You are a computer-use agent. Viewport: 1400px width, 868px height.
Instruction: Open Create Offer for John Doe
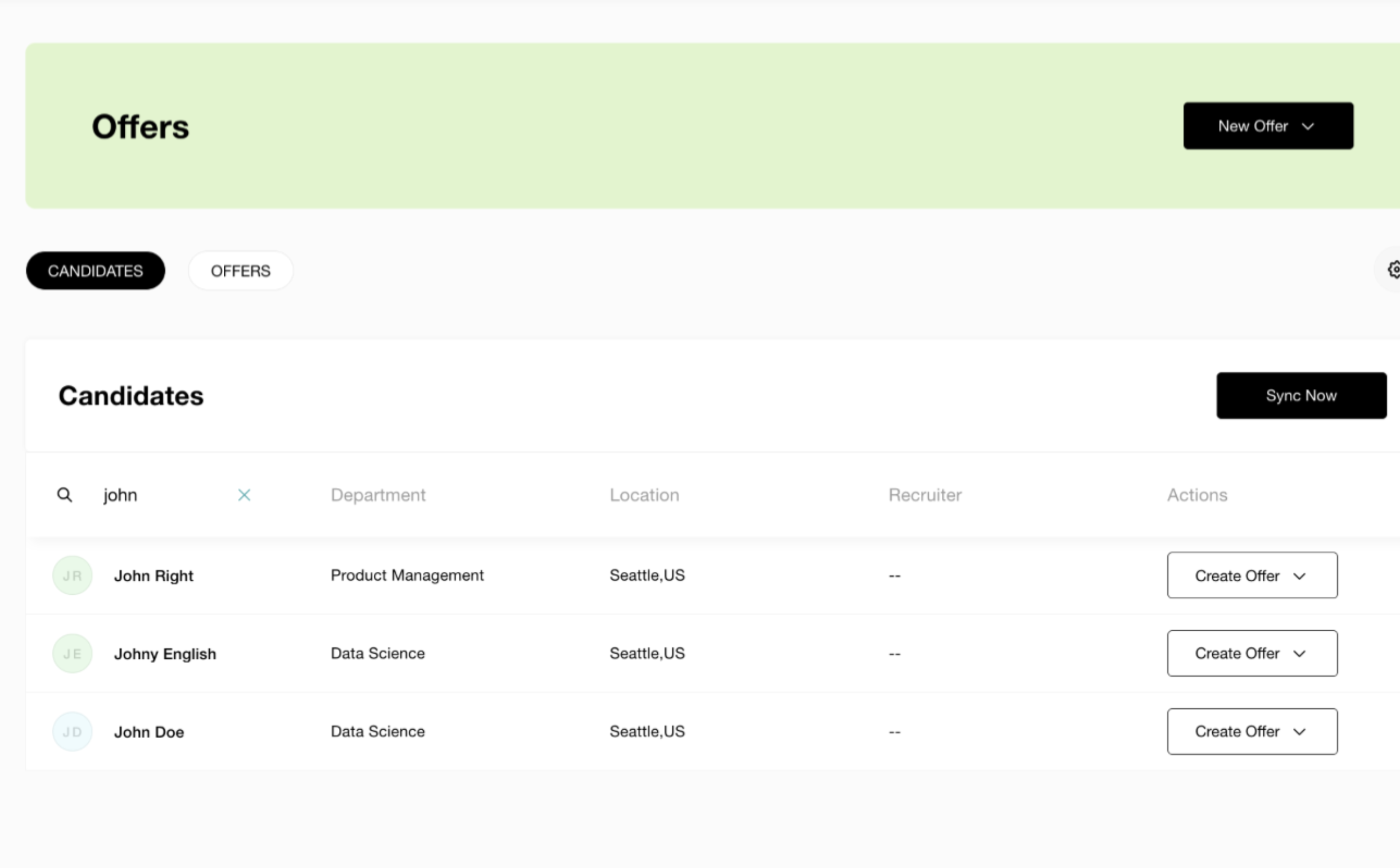(x=1252, y=731)
